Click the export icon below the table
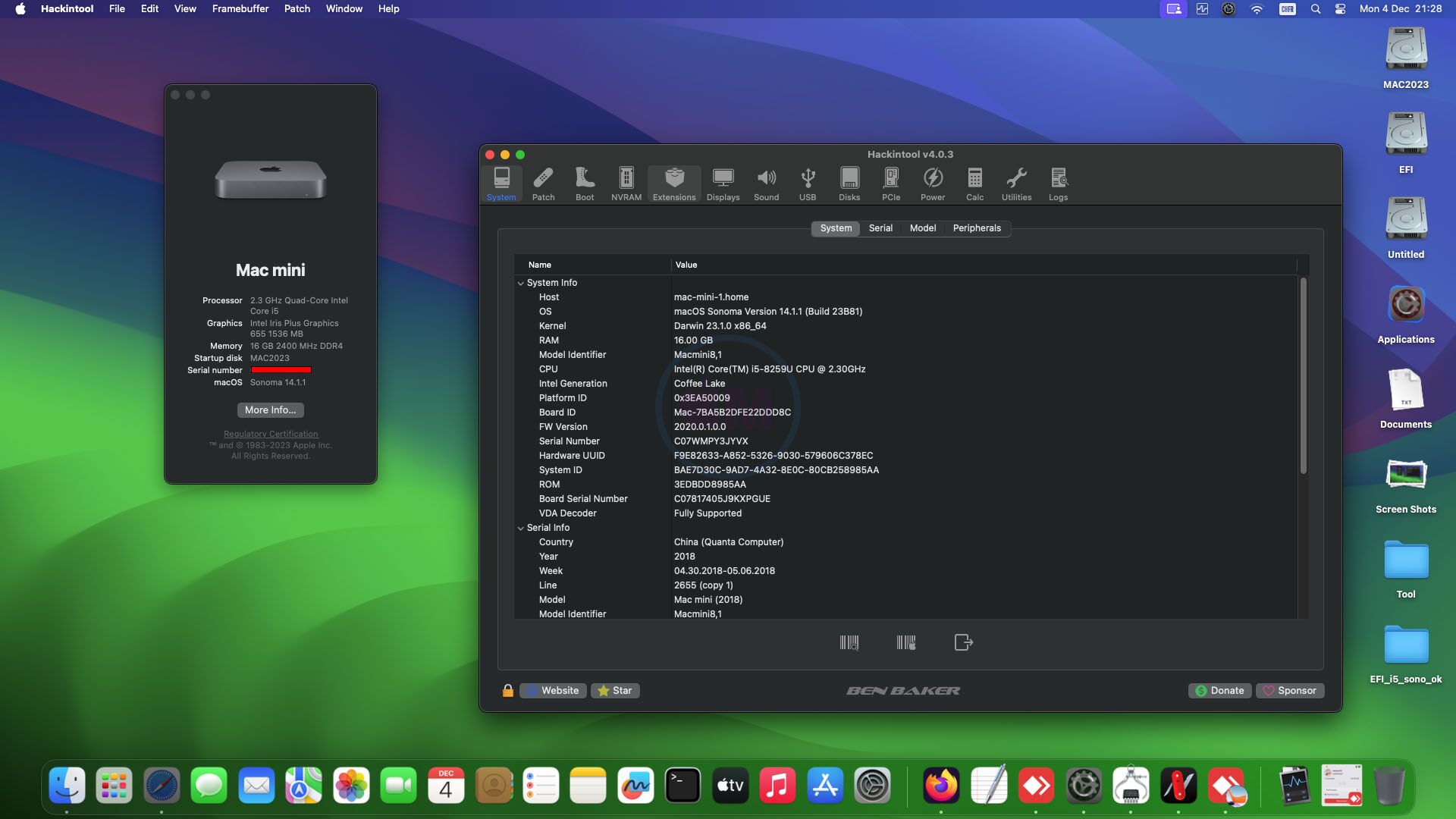The width and height of the screenshot is (1456, 819). pos(963,643)
